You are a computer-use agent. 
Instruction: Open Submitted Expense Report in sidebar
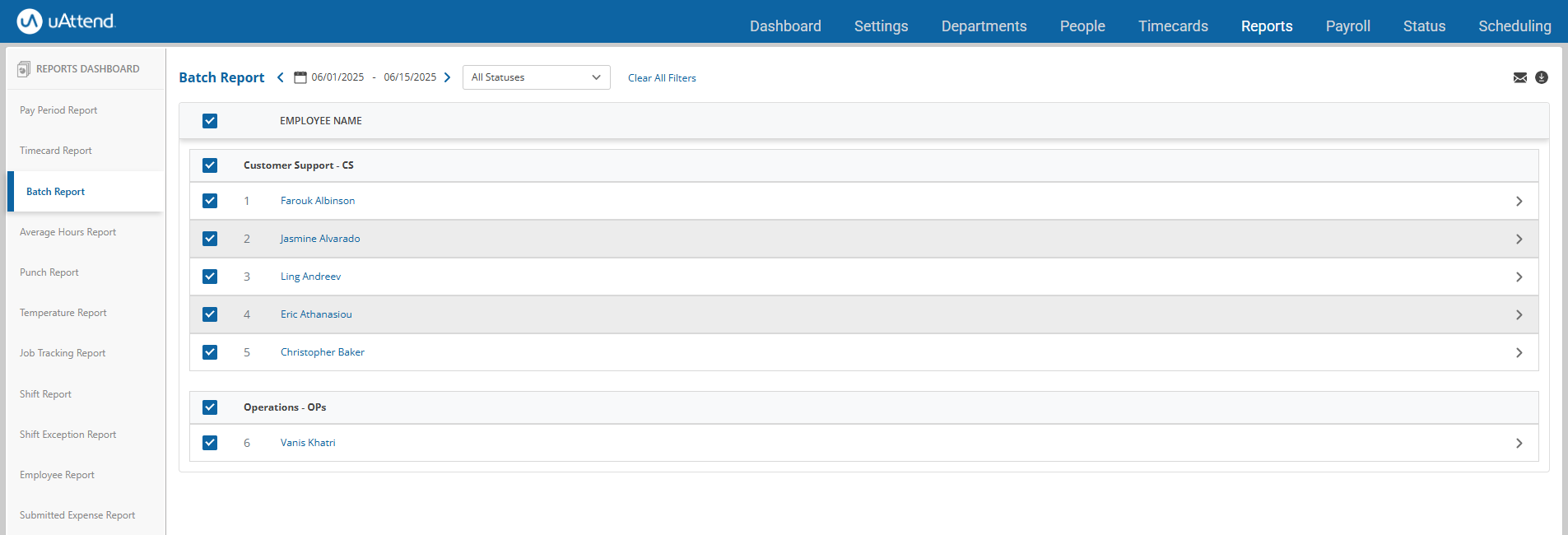(x=77, y=515)
